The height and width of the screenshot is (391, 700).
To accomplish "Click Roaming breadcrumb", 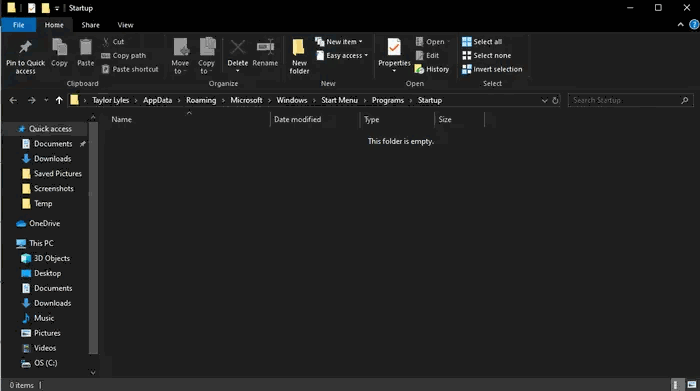I will point(201,100).
